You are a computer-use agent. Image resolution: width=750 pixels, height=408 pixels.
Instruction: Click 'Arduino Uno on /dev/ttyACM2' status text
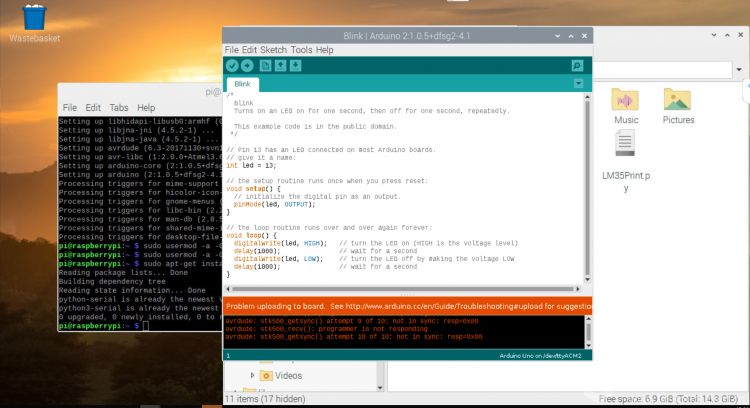540,356
